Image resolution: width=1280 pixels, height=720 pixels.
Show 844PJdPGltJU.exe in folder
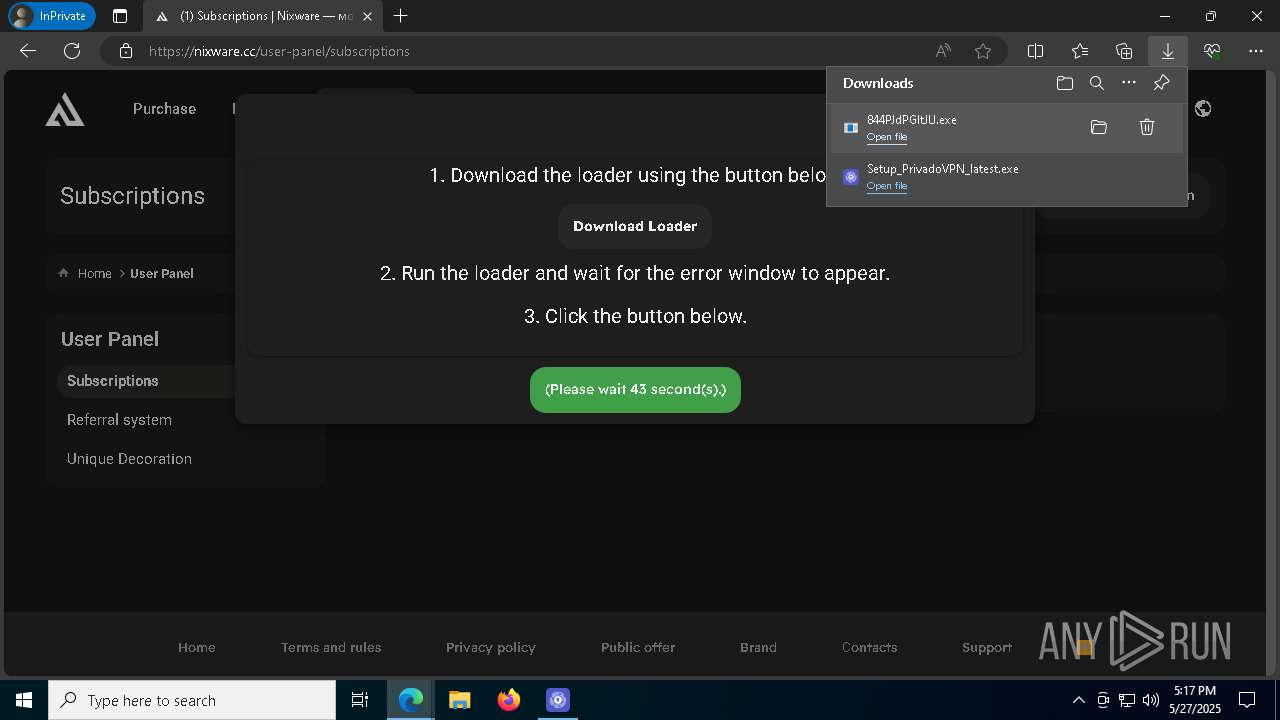coord(1099,127)
